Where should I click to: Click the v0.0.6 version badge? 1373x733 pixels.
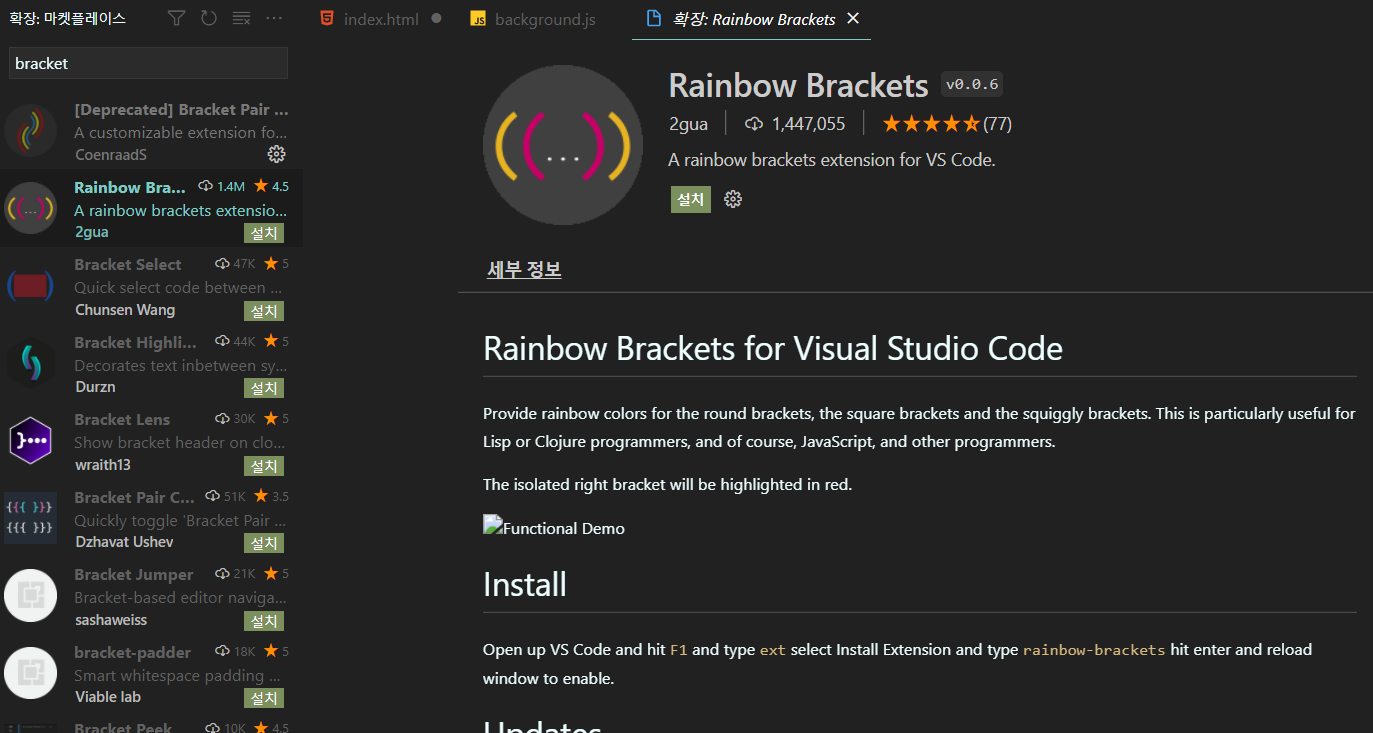972,85
